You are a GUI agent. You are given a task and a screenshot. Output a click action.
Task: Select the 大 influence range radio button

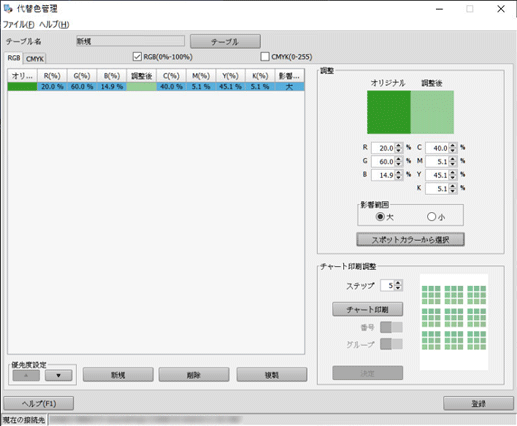tap(380, 217)
